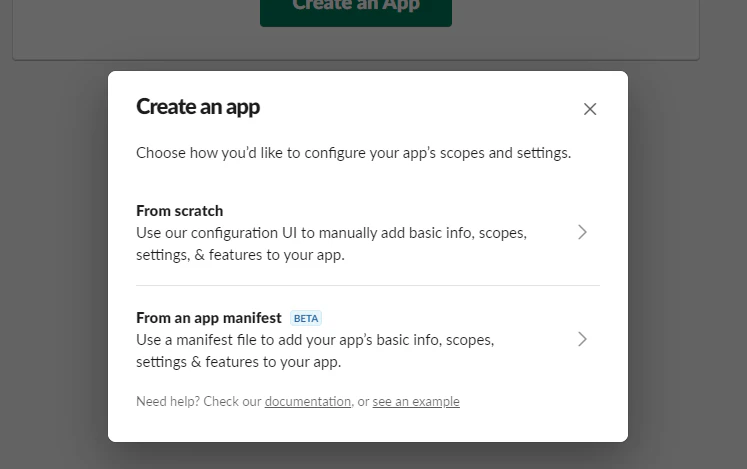The width and height of the screenshot is (747, 469).
Task: Open the documentation link
Action: [x=308, y=401]
